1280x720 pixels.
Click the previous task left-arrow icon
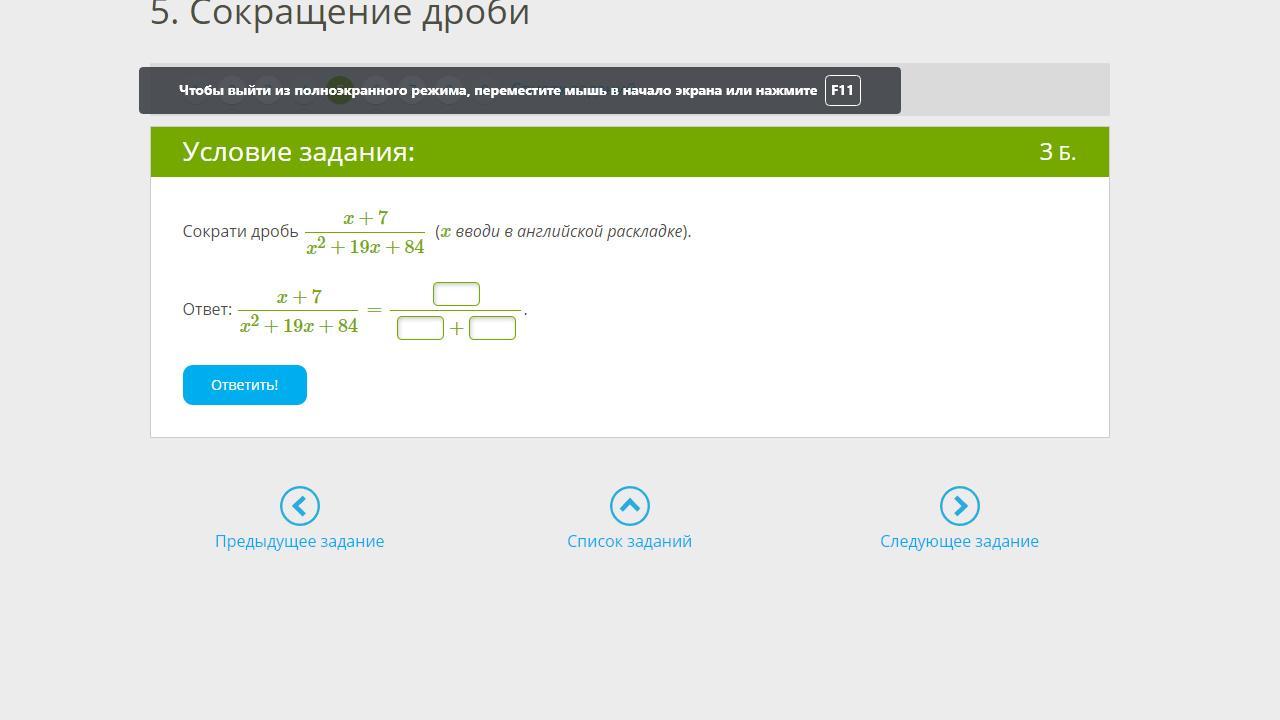pyautogui.click(x=300, y=506)
